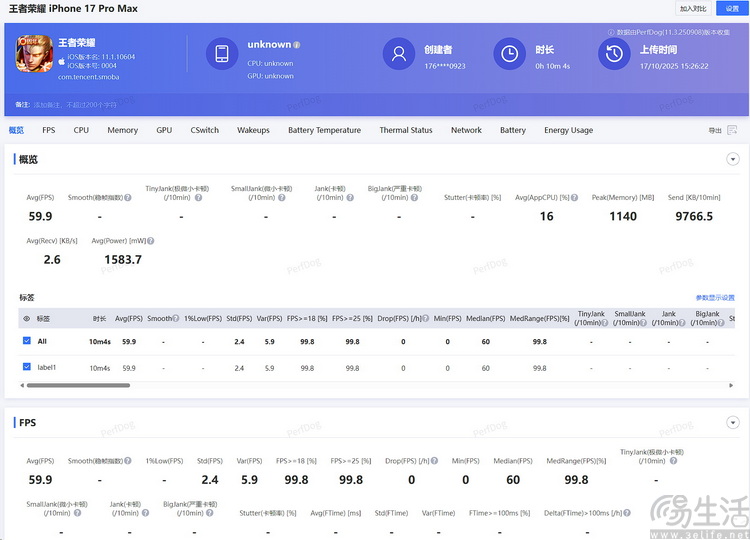Click the phone device icon beside unknown

click(x=222, y=54)
